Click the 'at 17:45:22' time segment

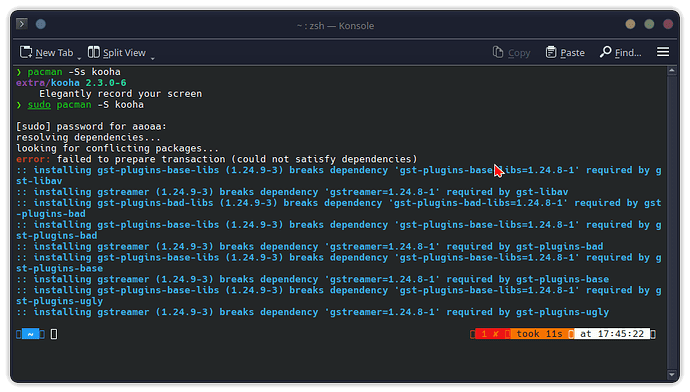click(612, 334)
